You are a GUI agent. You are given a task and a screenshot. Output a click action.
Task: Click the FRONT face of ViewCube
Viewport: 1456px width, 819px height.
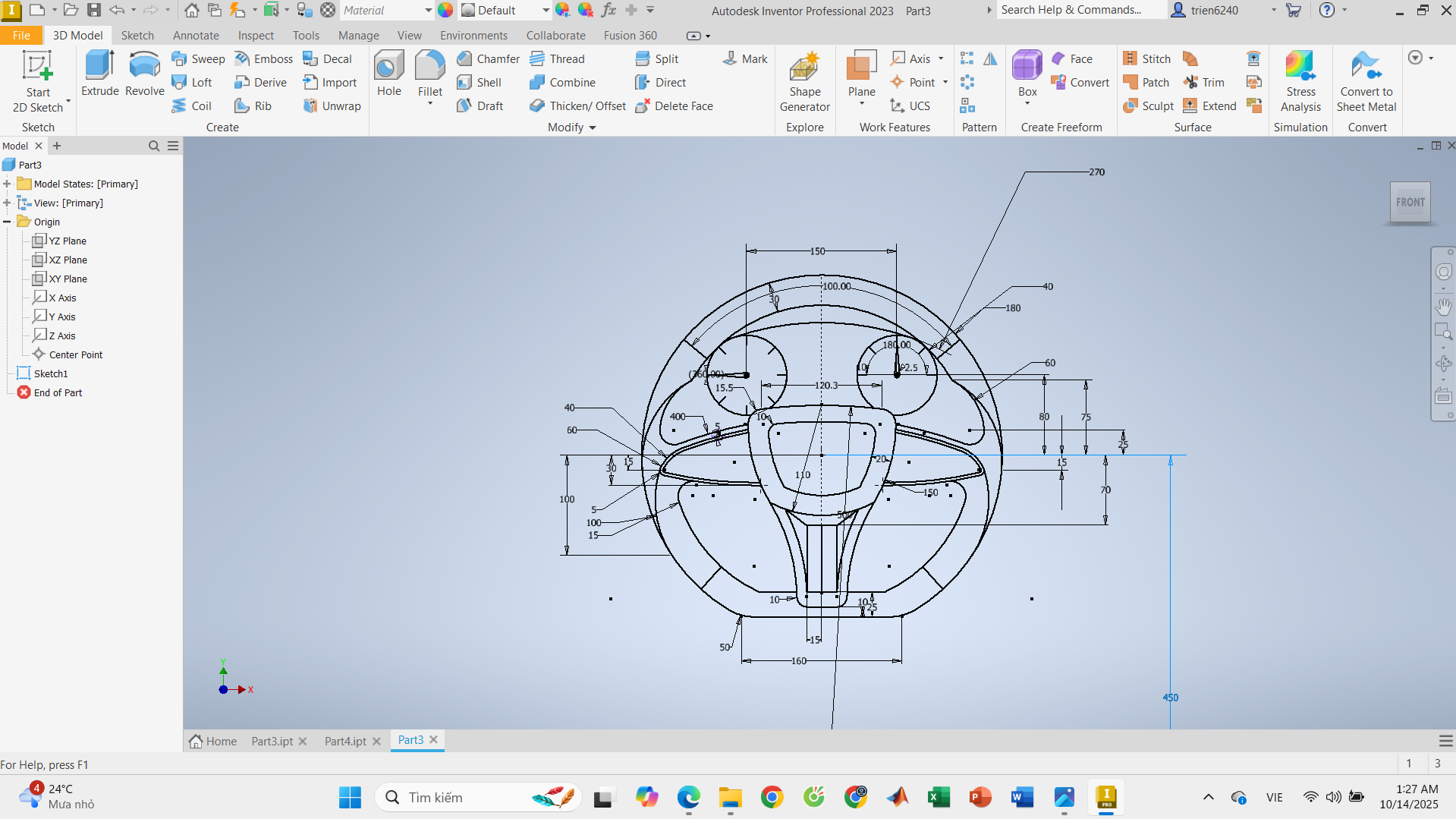pos(1410,202)
